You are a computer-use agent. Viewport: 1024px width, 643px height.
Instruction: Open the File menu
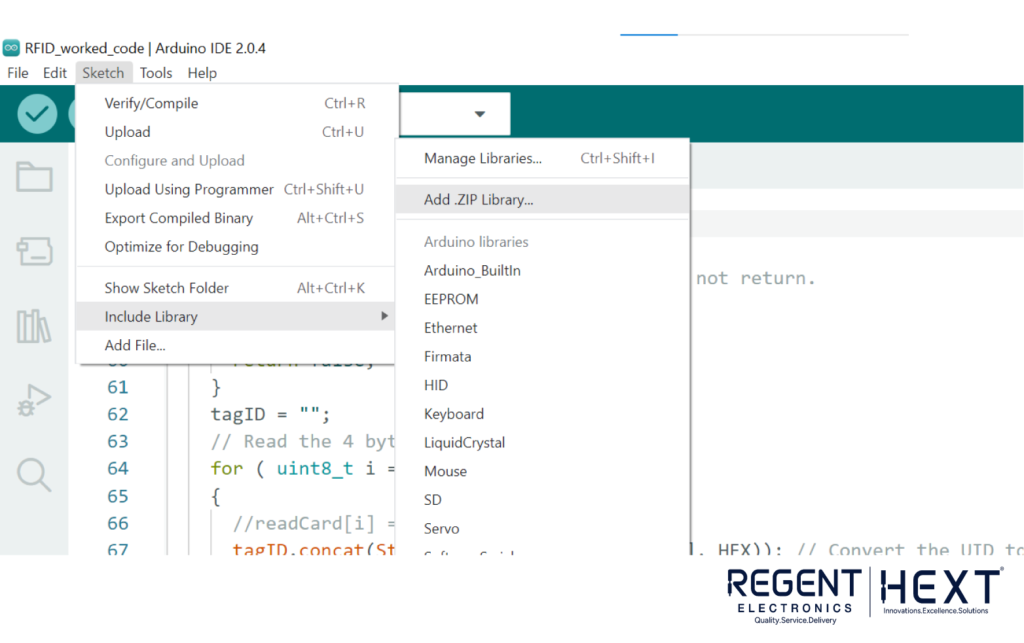click(x=18, y=73)
